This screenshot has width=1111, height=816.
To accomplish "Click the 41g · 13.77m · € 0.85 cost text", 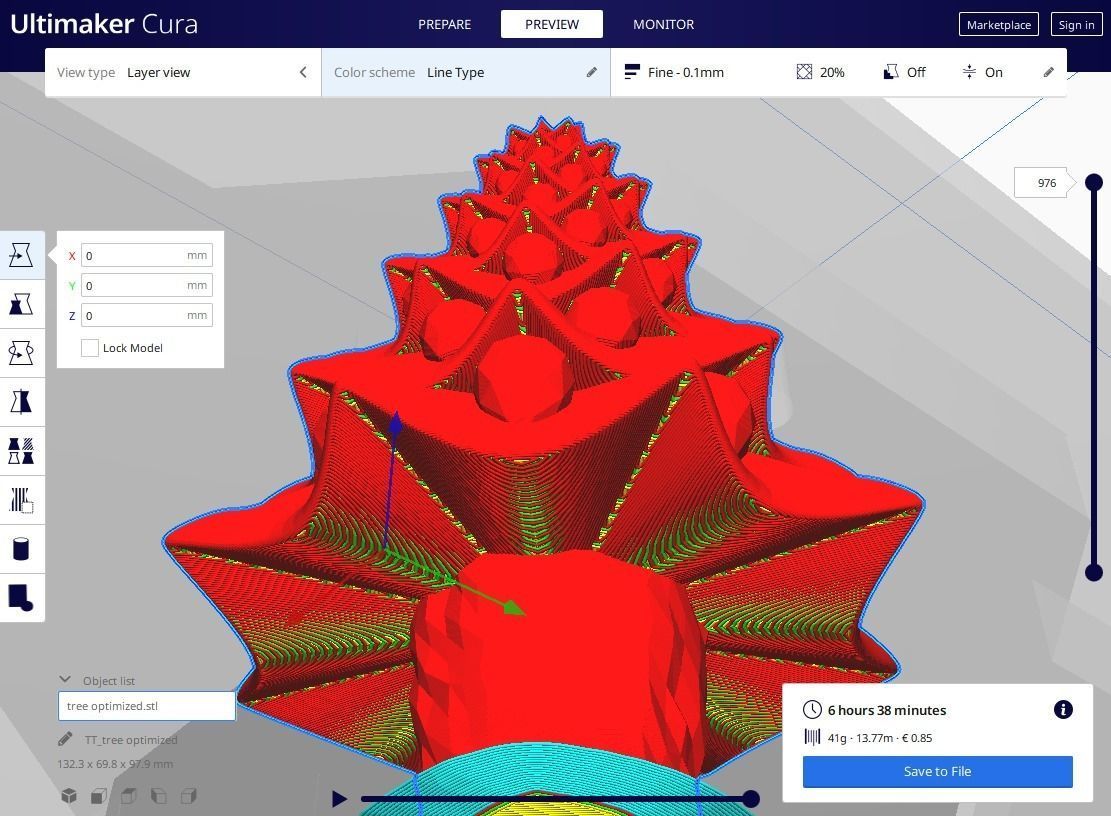I will coord(880,737).
